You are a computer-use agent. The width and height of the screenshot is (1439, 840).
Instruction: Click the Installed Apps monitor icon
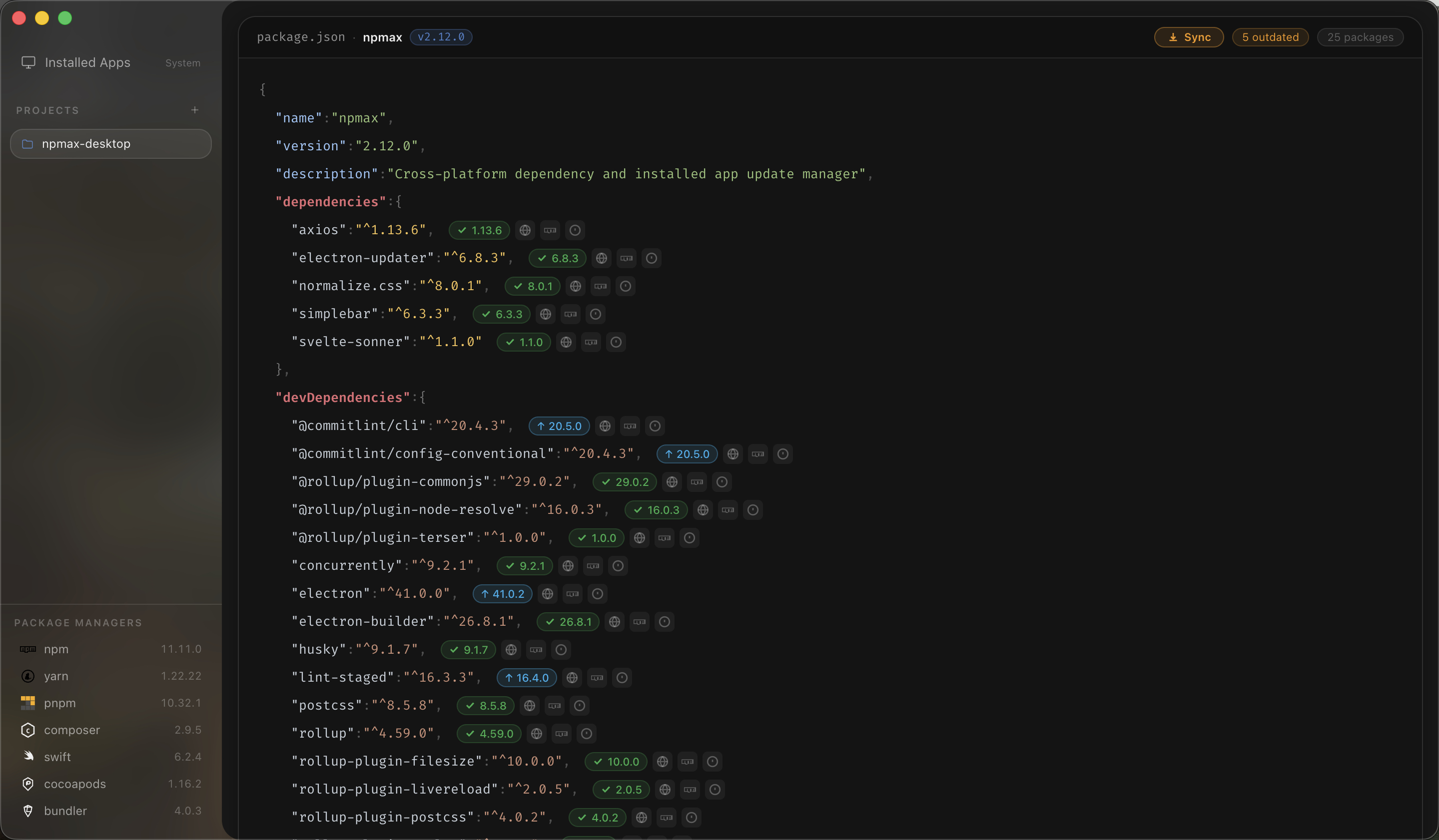28,62
